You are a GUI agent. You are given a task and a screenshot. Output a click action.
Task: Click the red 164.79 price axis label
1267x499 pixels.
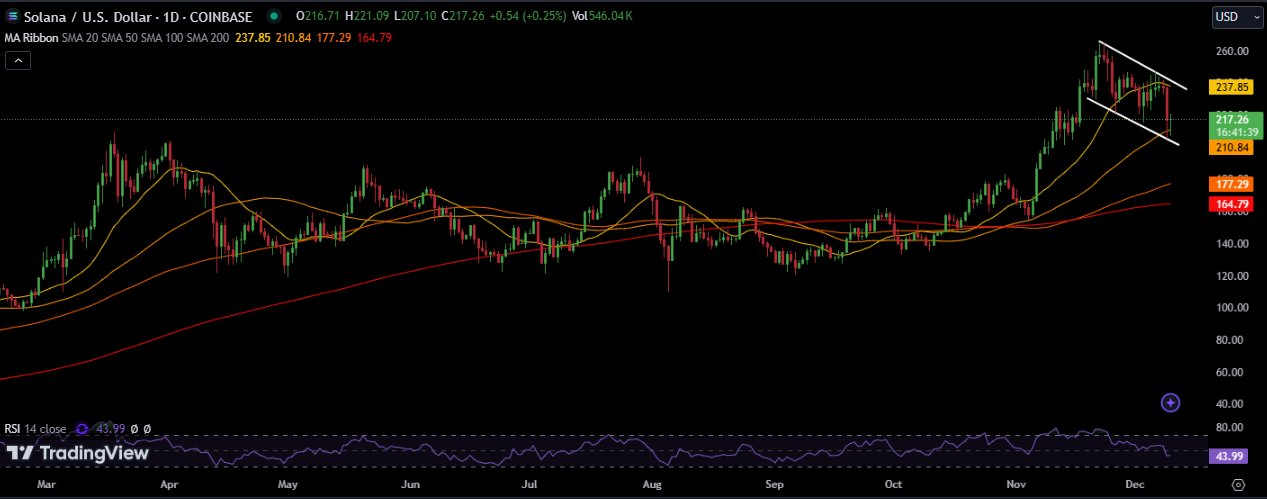(x=1232, y=204)
